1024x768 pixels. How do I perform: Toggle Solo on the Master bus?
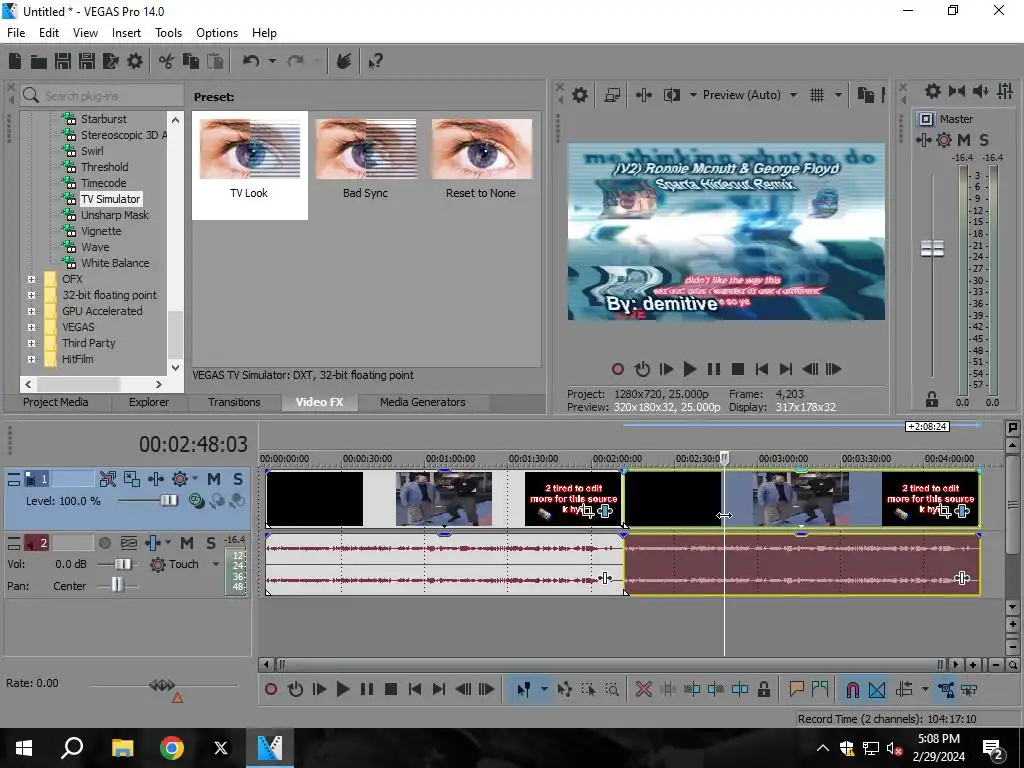(x=984, y=140)
